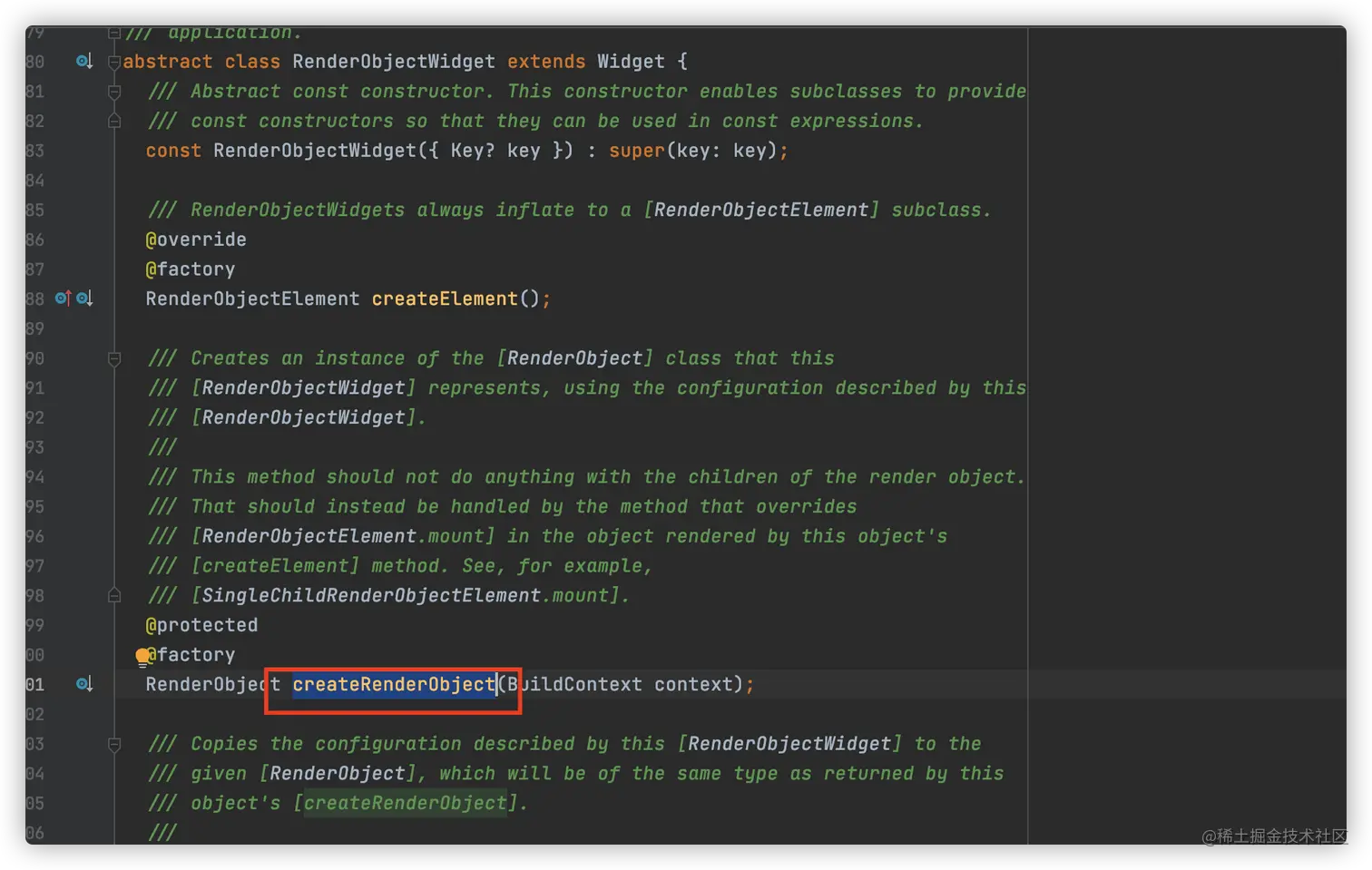Click the abstract keyword
This screenshot has height=870, width=1372.
click(x=168, y=62)
